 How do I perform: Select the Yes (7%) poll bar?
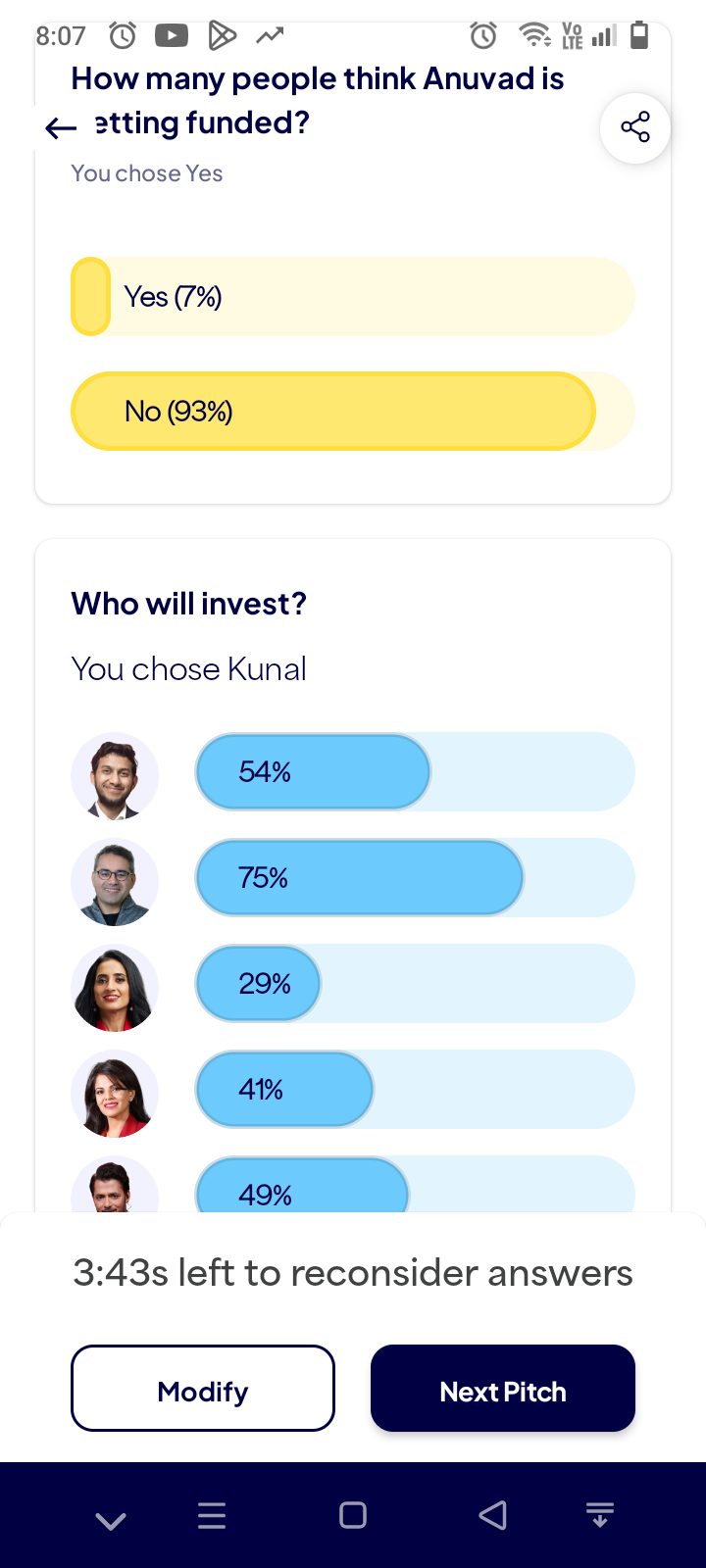pos(353,297)
